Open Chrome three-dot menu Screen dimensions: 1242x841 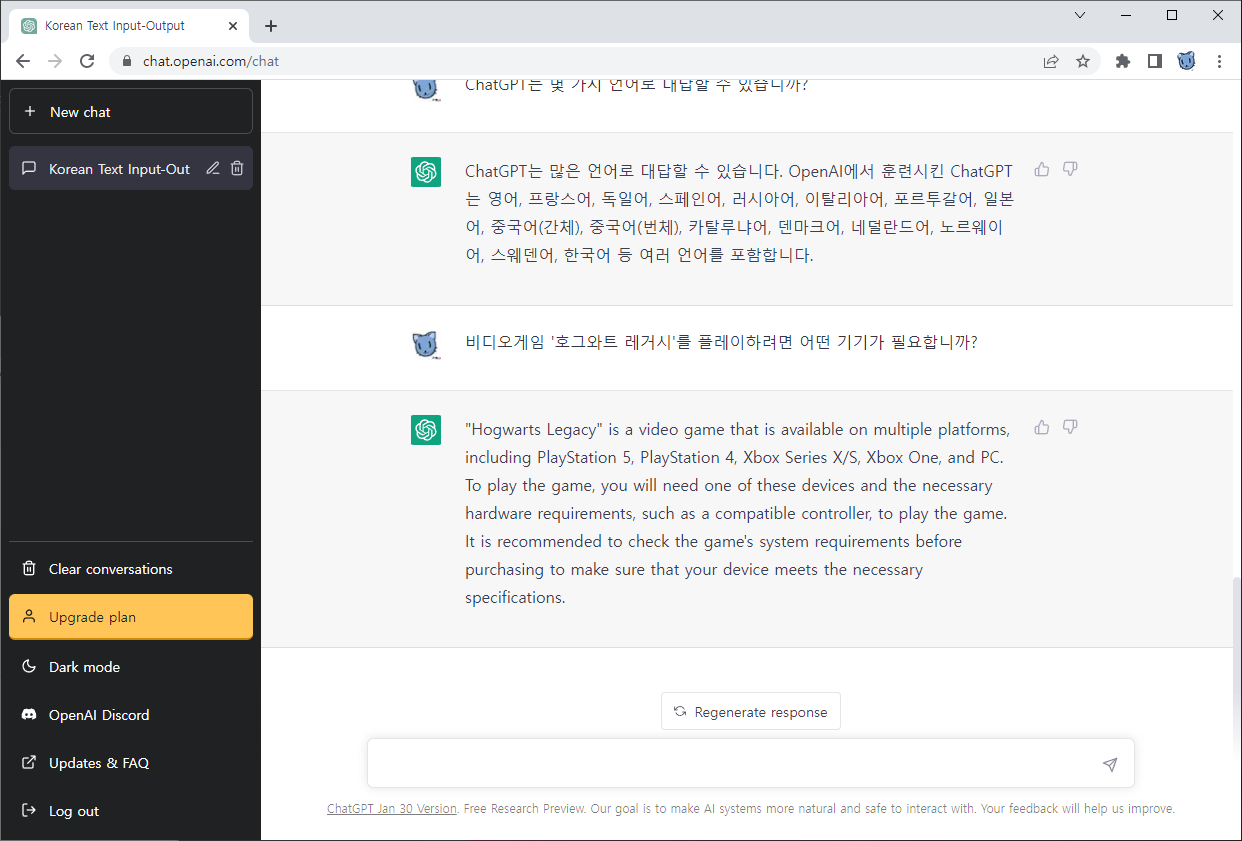(x=1219, y=61)
